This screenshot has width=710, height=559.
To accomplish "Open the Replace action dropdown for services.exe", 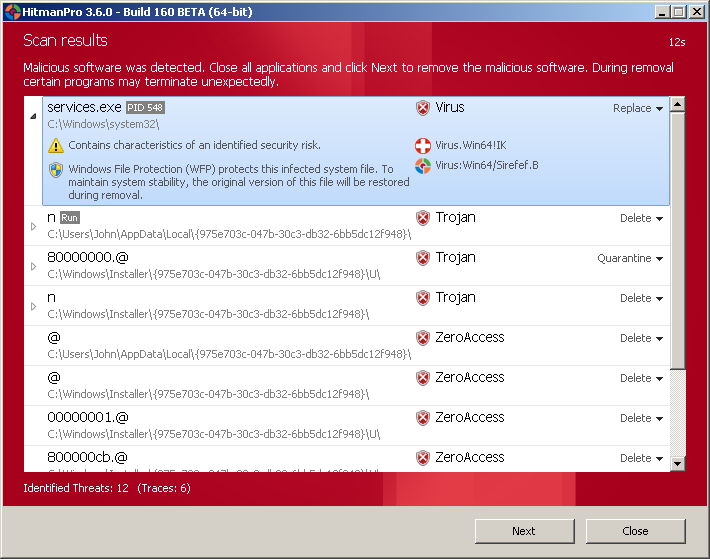I will pos(638,108).
